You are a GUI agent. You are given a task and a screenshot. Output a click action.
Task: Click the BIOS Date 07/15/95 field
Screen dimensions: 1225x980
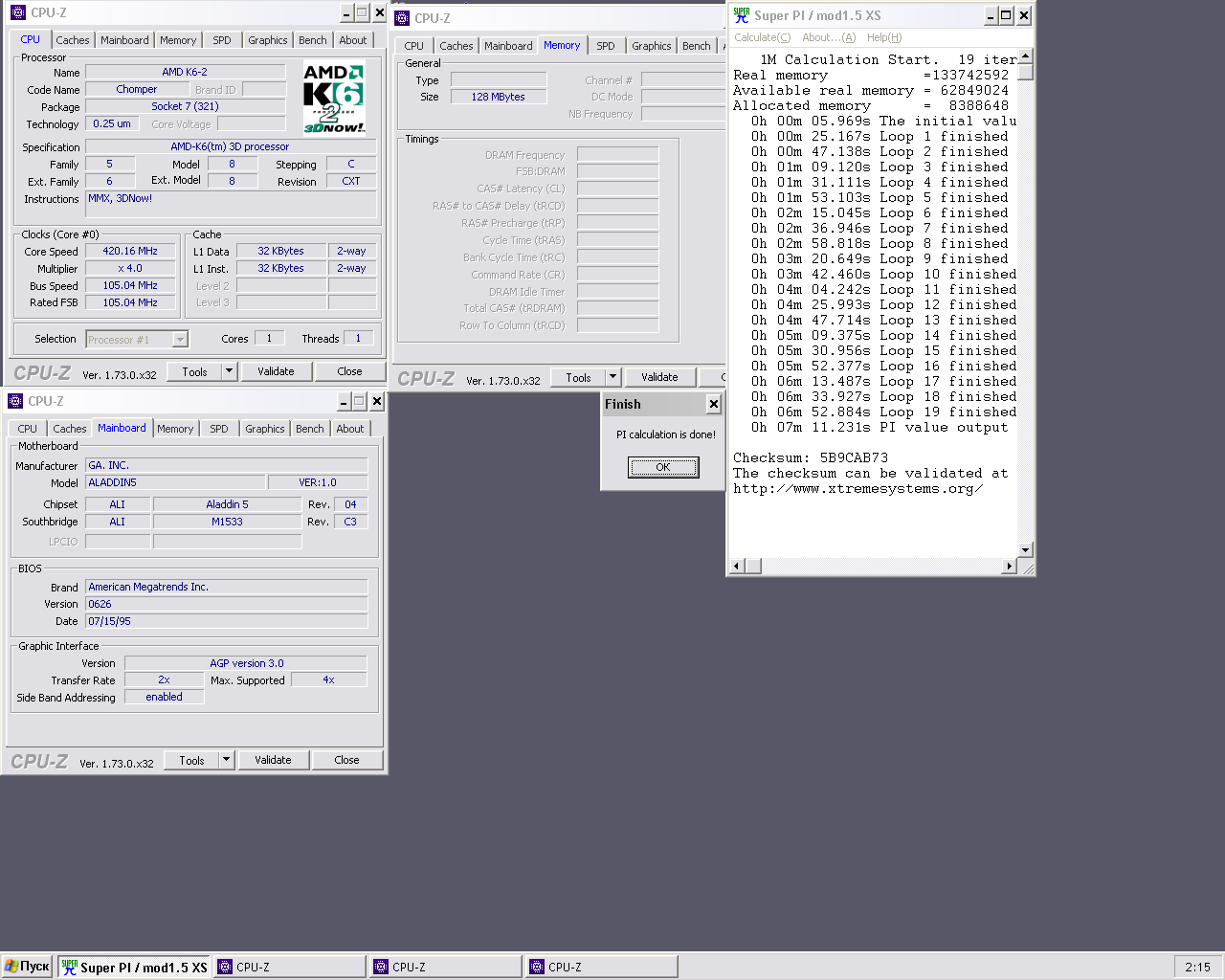[227, 621]
